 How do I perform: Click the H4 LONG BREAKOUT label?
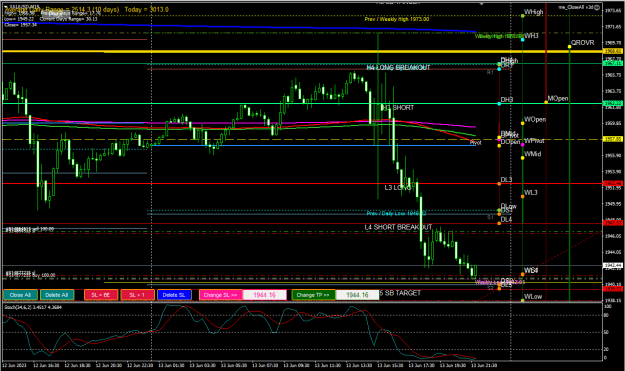(398, 68)
